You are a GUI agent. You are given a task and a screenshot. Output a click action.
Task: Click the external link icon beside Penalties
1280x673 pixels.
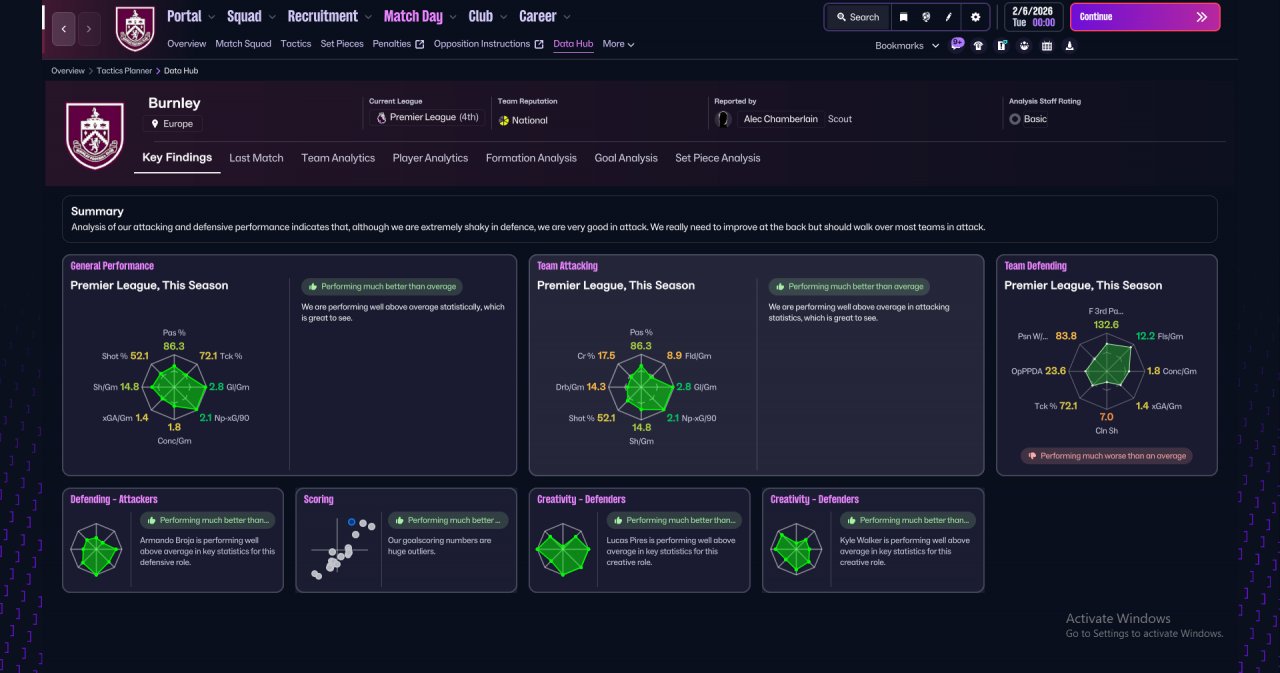pos(420,44)
